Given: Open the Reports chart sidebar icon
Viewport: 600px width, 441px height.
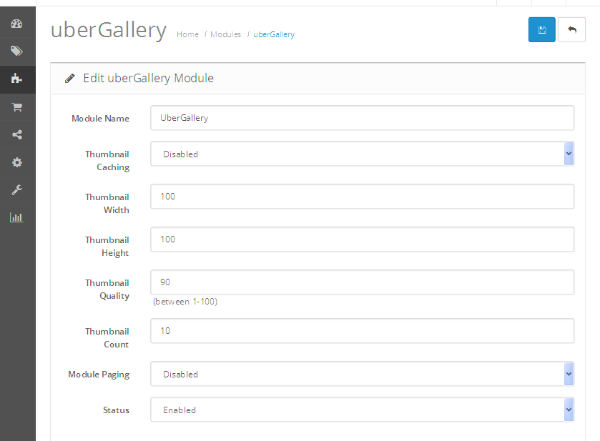Looking at the screenshot, I should [x=16, y=217].
